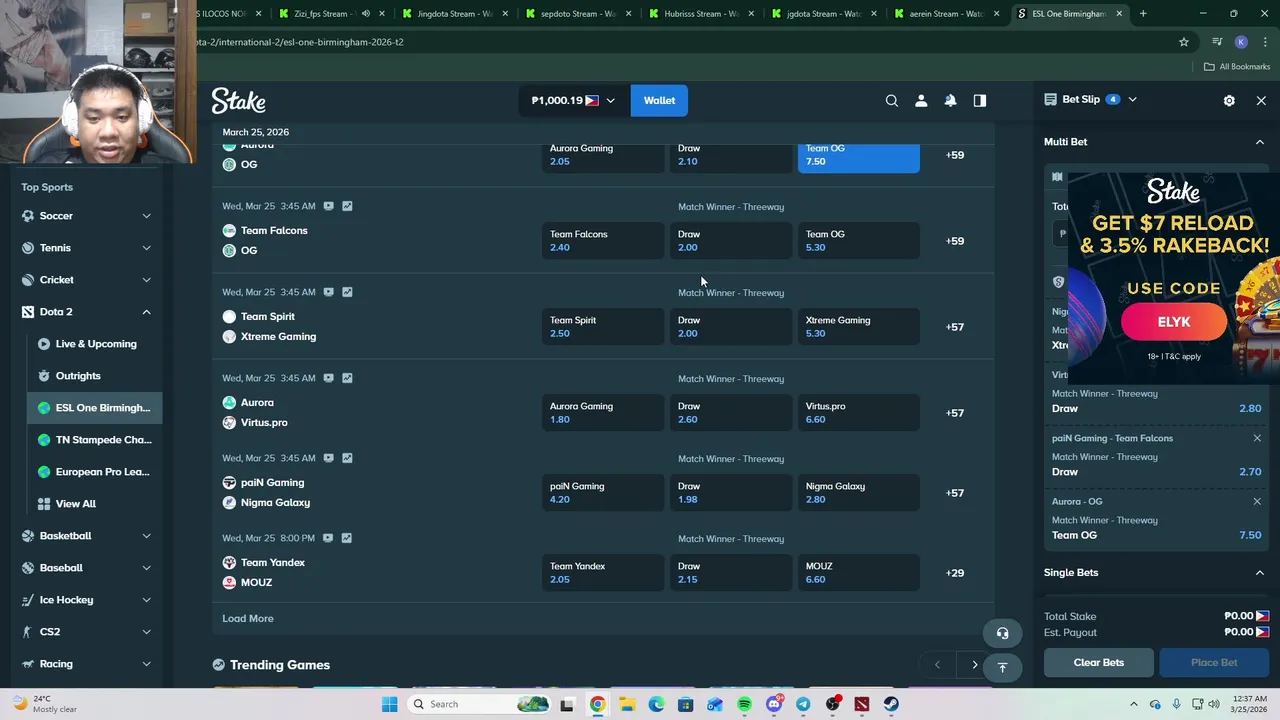Screen dimensions: 1280x720
Task: Remove the paiN Gaming - Team Falcons bet
Action: point(1257,438)
